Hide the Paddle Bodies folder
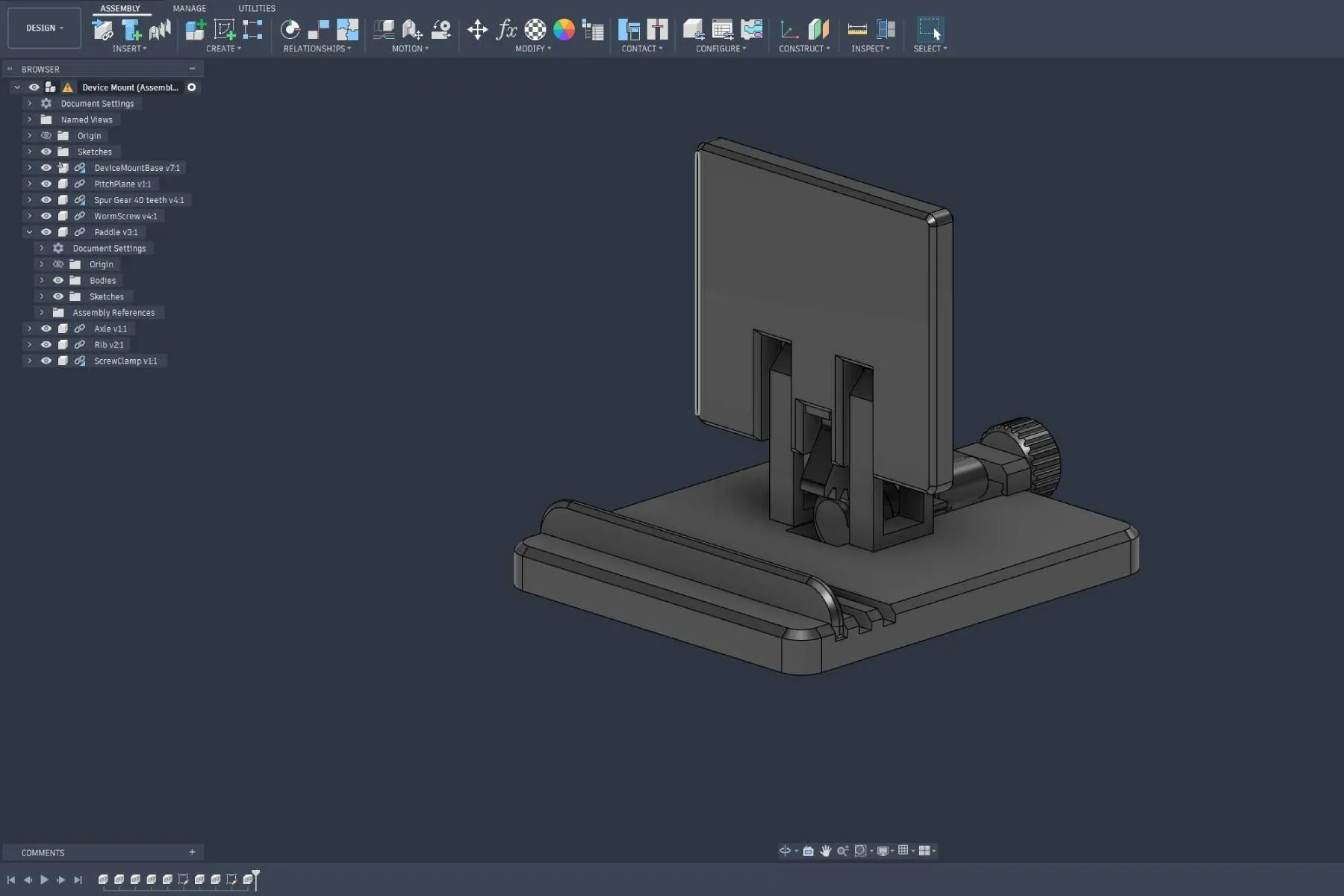The width and height of the screenshot is (1344, 896). click(x=58, y=281)
